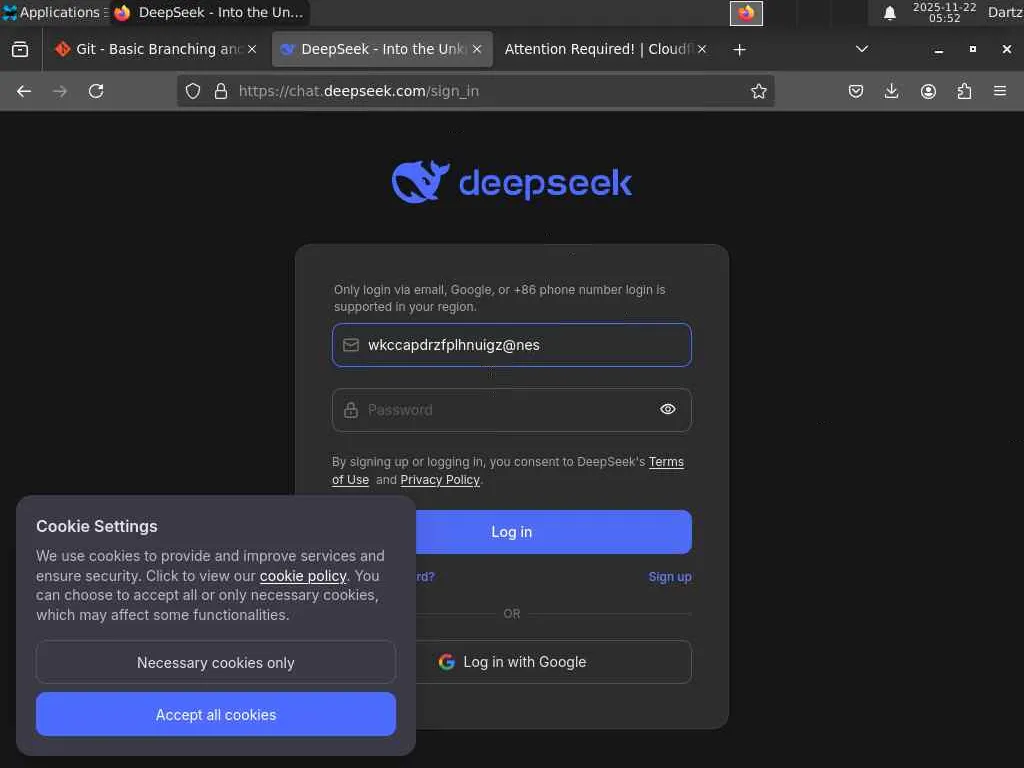
Task: Open the Privacy Policy link
Action: point(440,479)
